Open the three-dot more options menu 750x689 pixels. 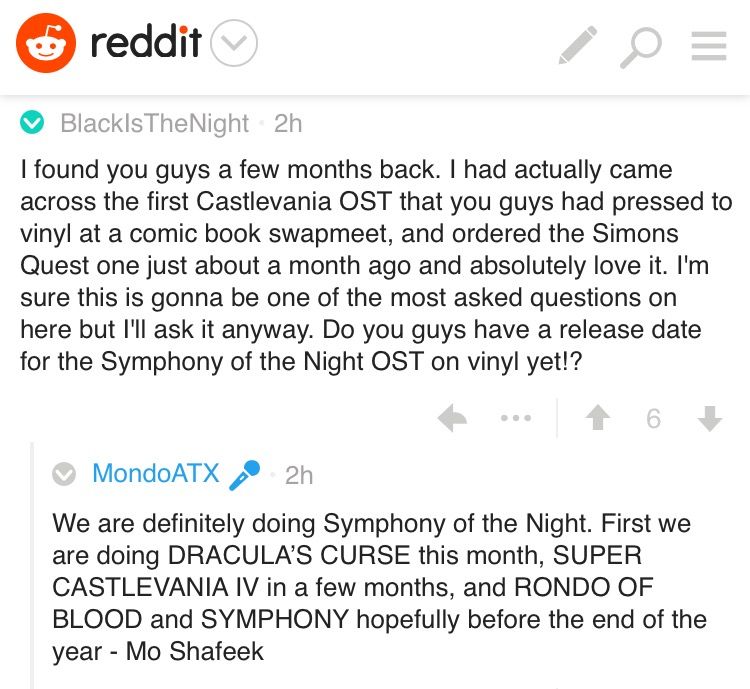click(516, 420)
